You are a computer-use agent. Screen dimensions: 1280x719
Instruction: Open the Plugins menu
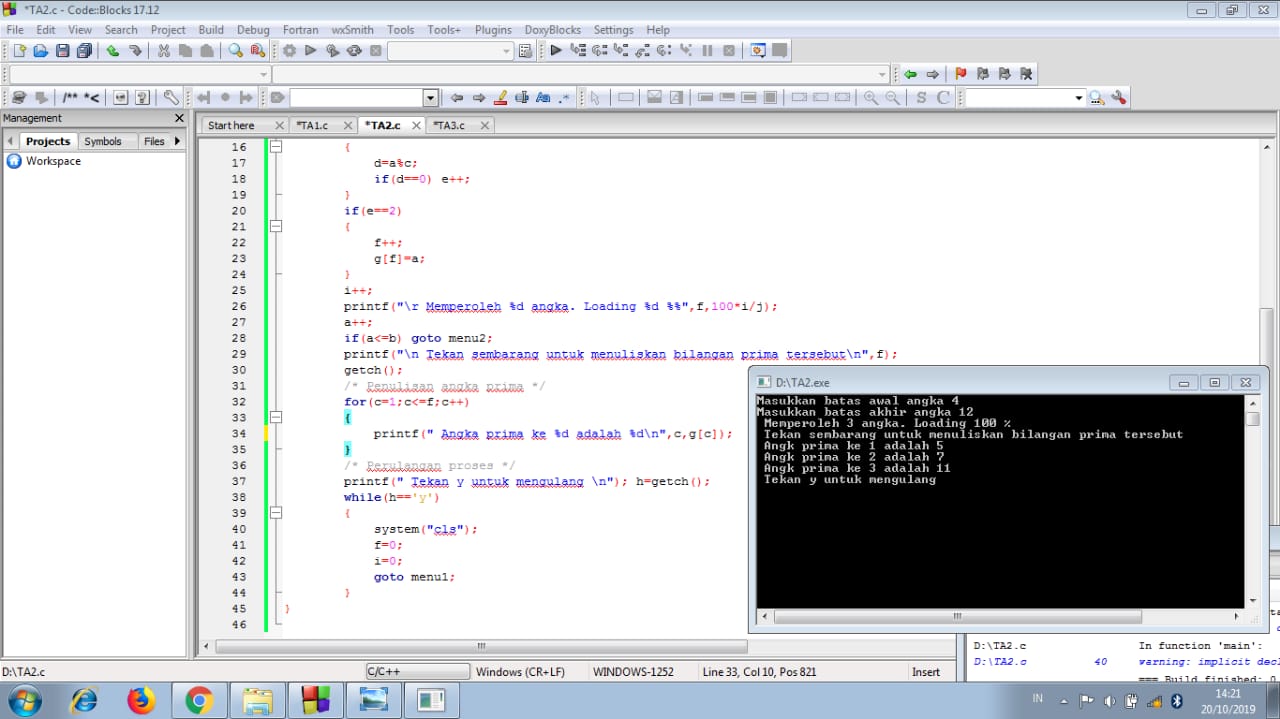493,30
